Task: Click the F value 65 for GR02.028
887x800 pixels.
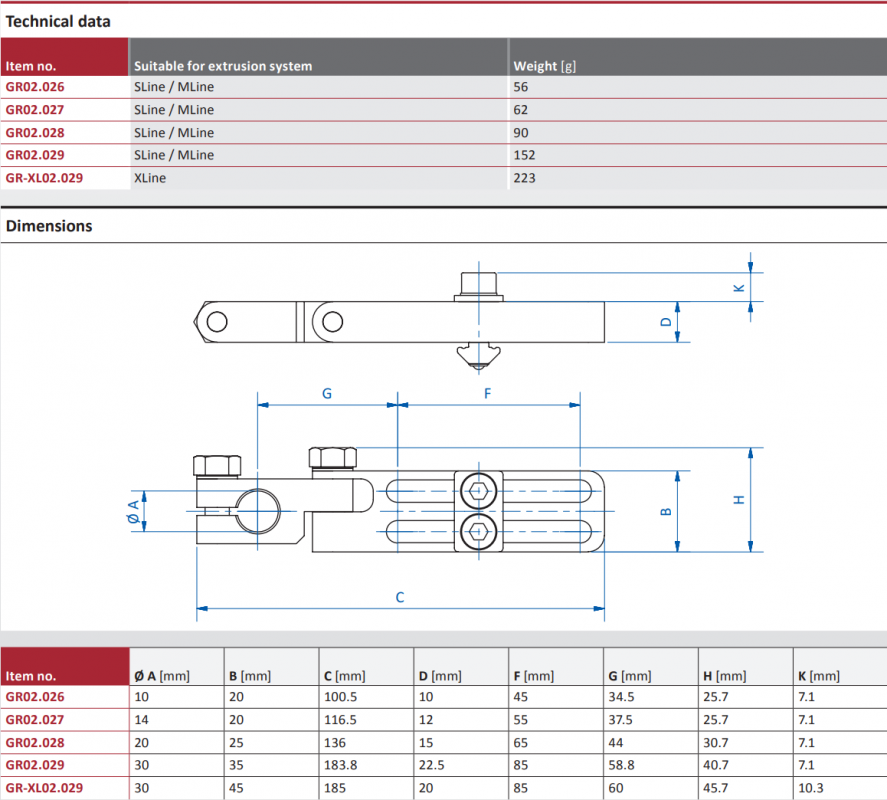Action: coord(520,743)
